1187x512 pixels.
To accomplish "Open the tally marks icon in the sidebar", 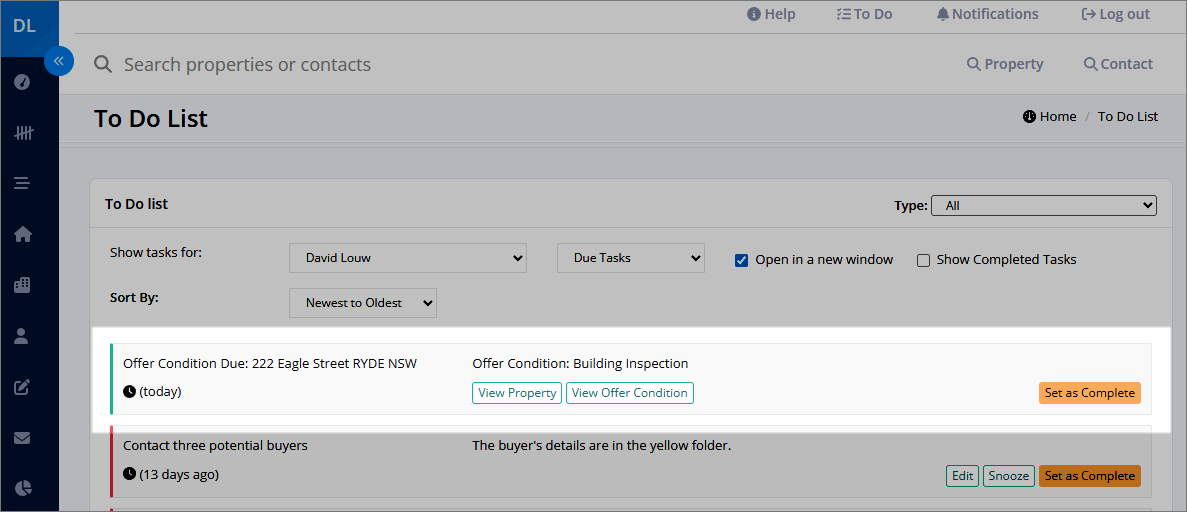I will [x=24, y=133].
